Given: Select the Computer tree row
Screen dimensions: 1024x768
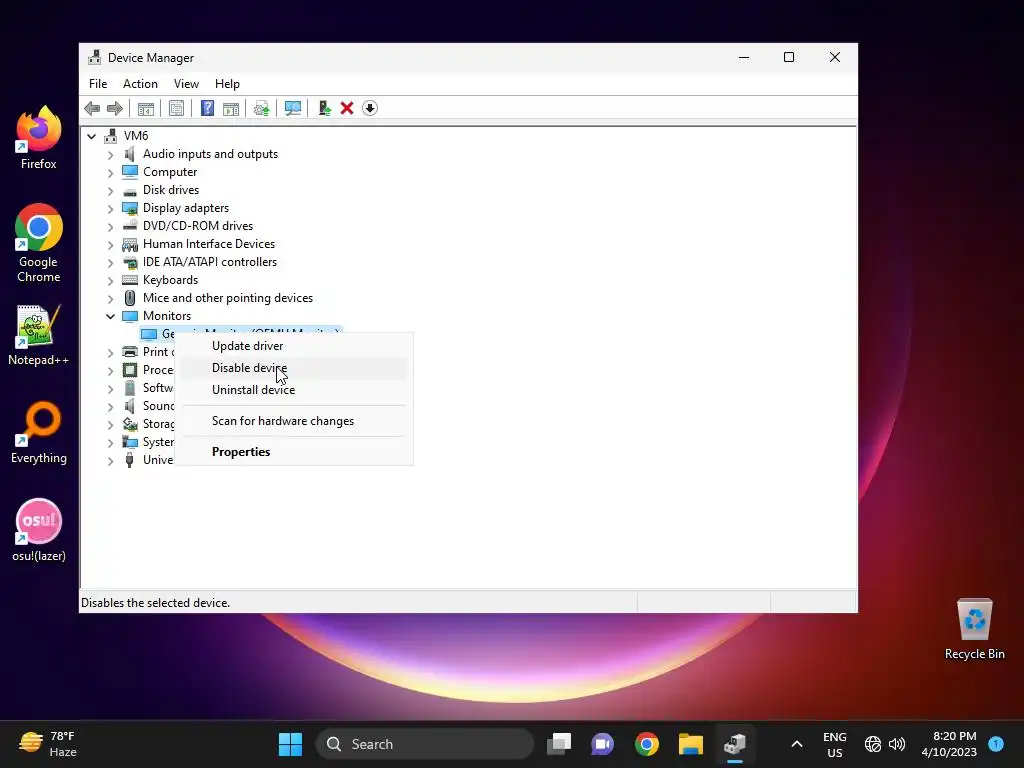Looking at the screenshot, I should click(x=170, y=172).
